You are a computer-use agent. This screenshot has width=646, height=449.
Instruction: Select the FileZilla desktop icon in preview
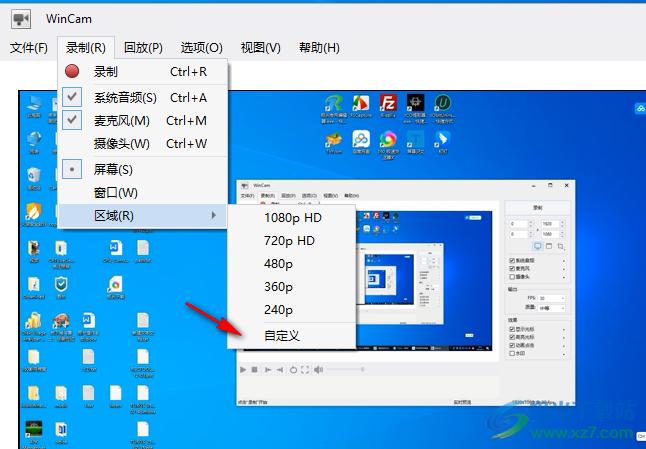(388, 103)
